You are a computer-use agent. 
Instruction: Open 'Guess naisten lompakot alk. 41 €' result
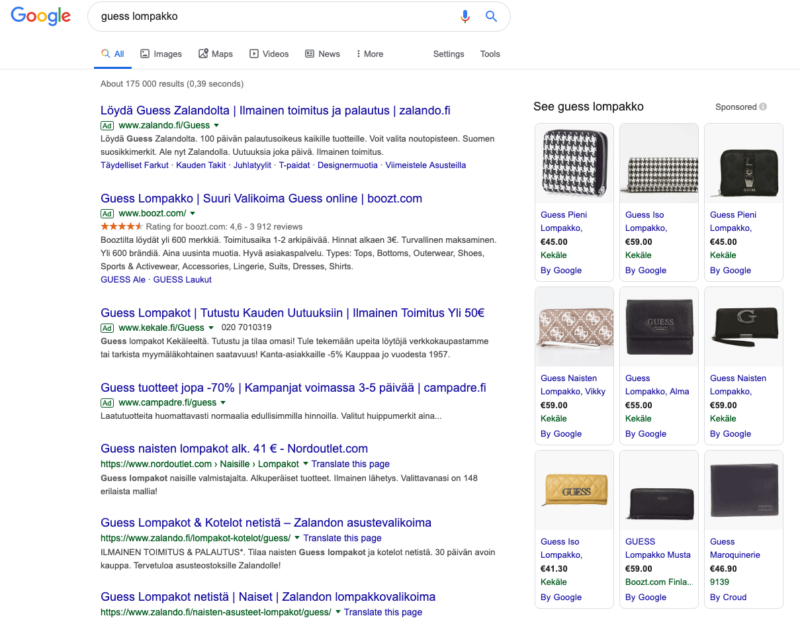pyautogui.click(x=234, y=449)
